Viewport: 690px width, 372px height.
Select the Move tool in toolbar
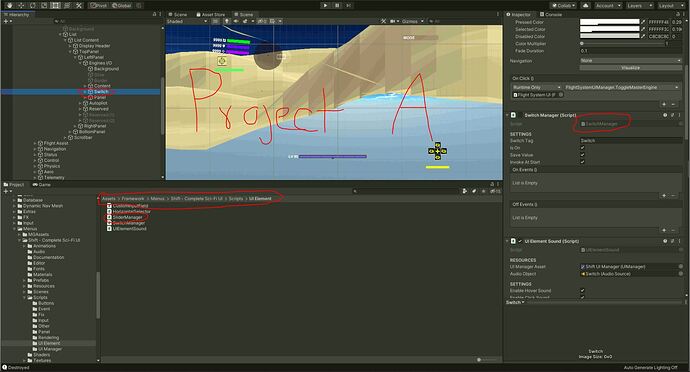21,5
